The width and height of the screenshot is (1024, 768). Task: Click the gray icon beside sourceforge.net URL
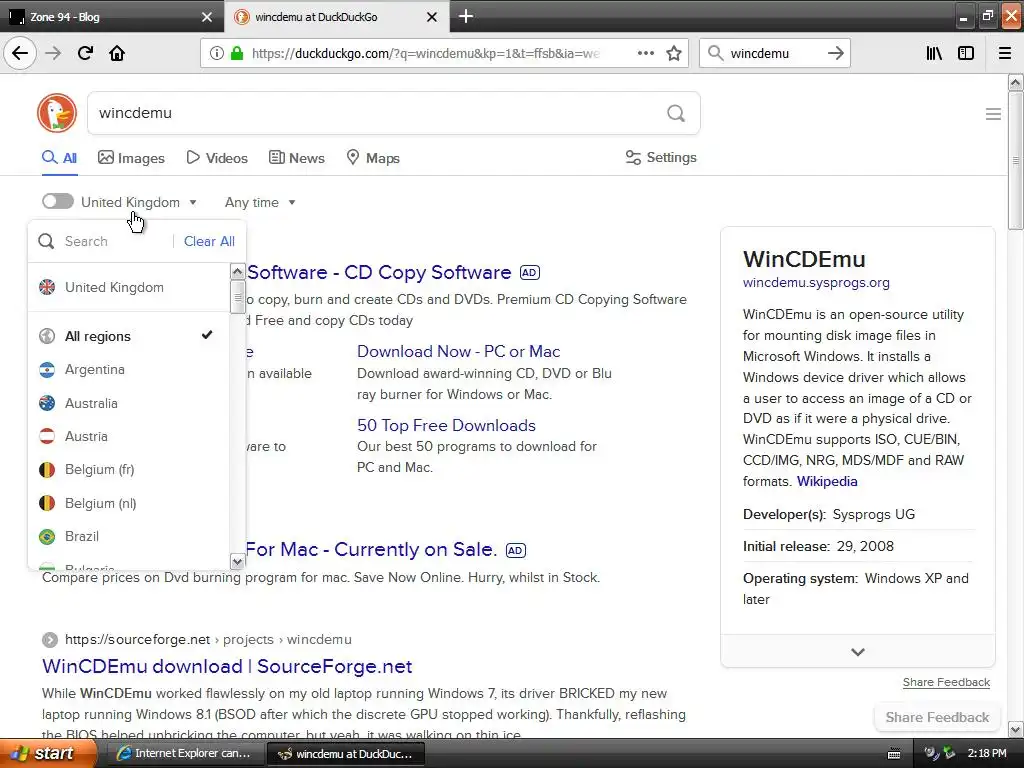(50, 639)
